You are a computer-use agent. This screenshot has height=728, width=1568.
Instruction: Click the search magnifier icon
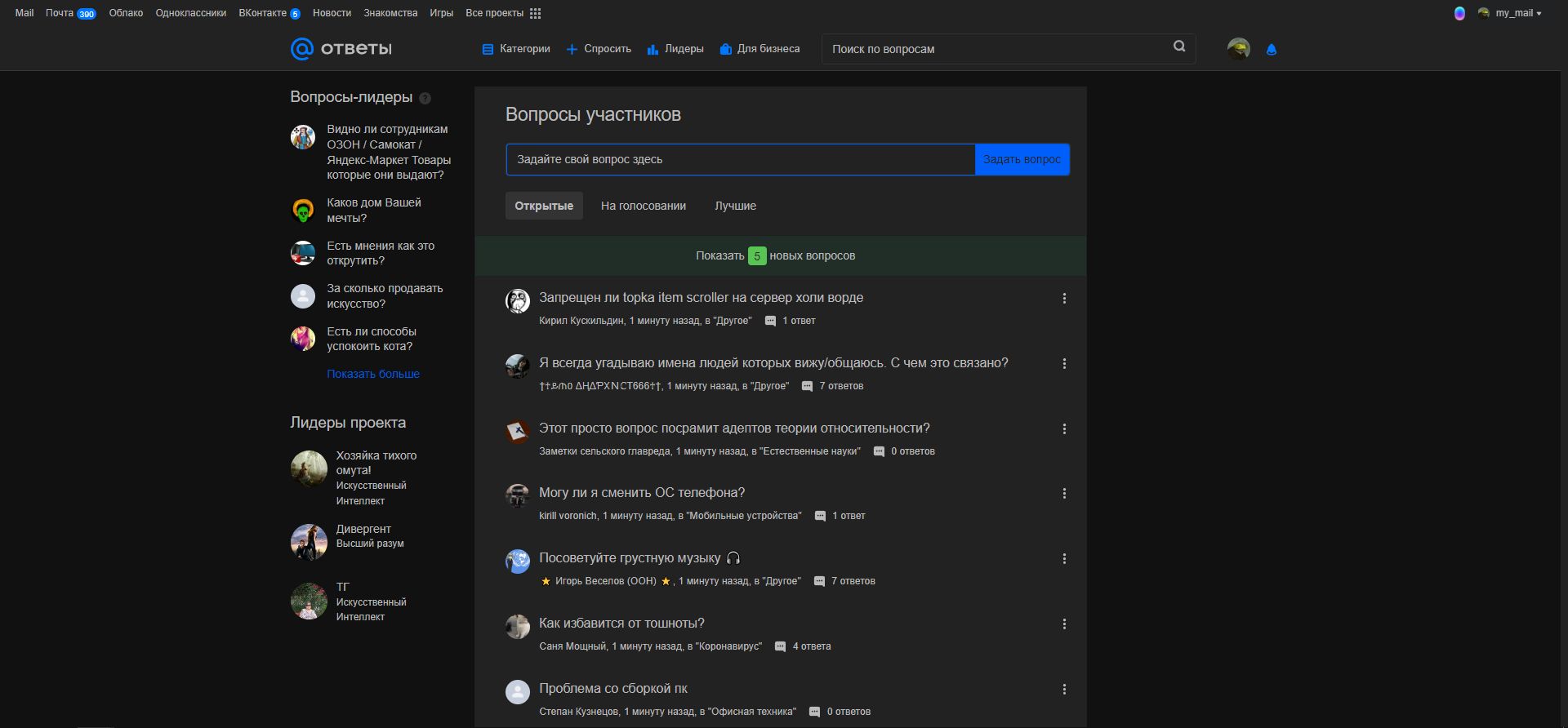pyautogui.click(x=1179, y=47)
